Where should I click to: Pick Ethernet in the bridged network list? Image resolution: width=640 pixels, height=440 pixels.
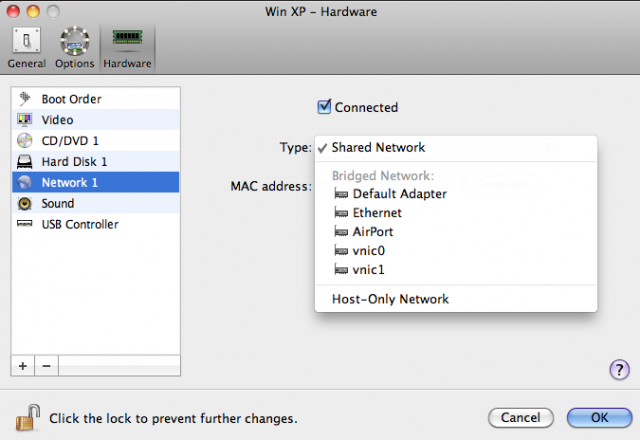pyautogui.click(x=377, y=213)
